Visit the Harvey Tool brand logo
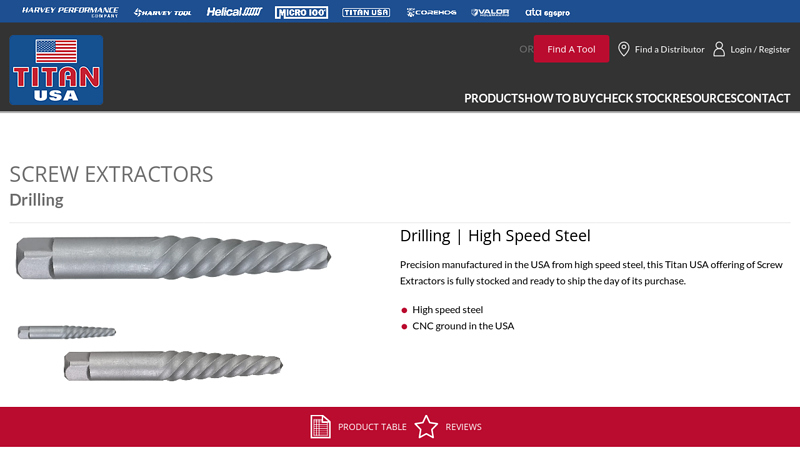Screen dimensions: 800x450 pos(162,12)
